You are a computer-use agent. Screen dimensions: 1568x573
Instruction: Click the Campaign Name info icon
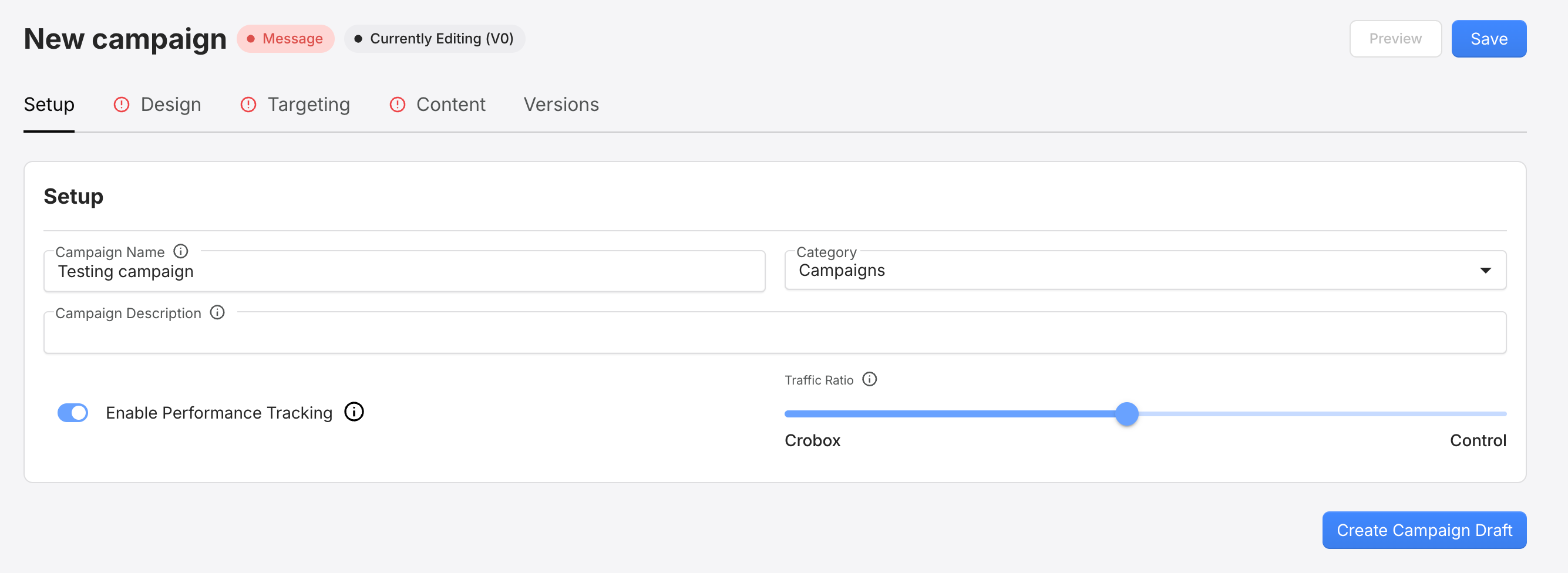pos(181,251)
